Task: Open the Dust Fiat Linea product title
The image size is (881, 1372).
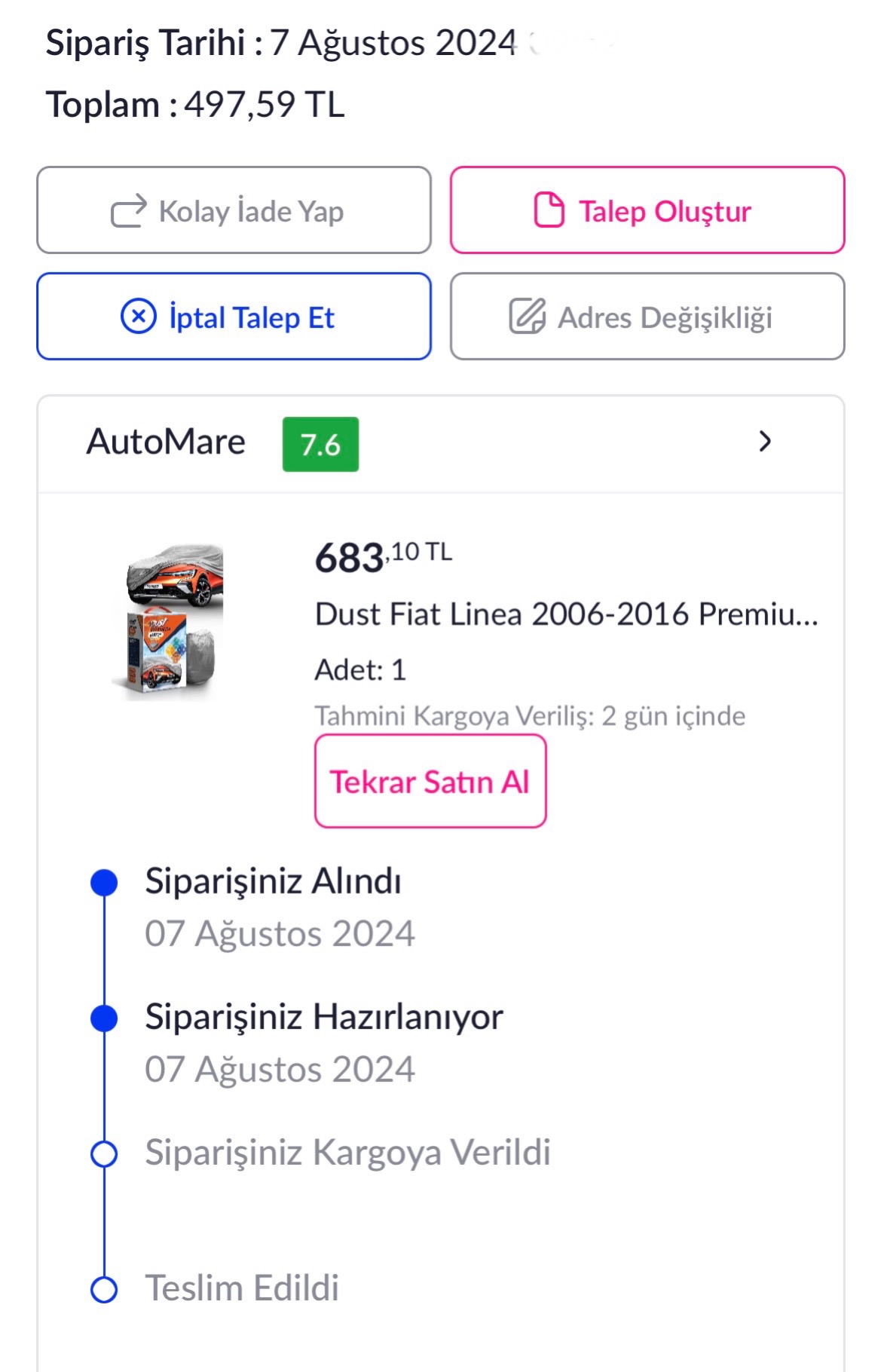Action: click(x=566, y=614)
